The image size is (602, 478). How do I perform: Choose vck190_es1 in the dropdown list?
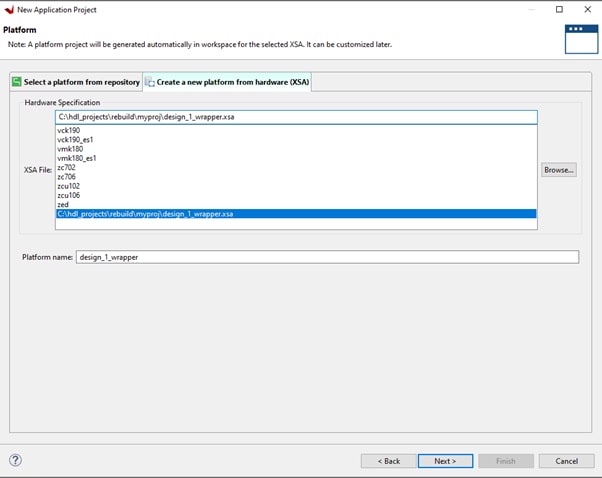pos(76,140)
